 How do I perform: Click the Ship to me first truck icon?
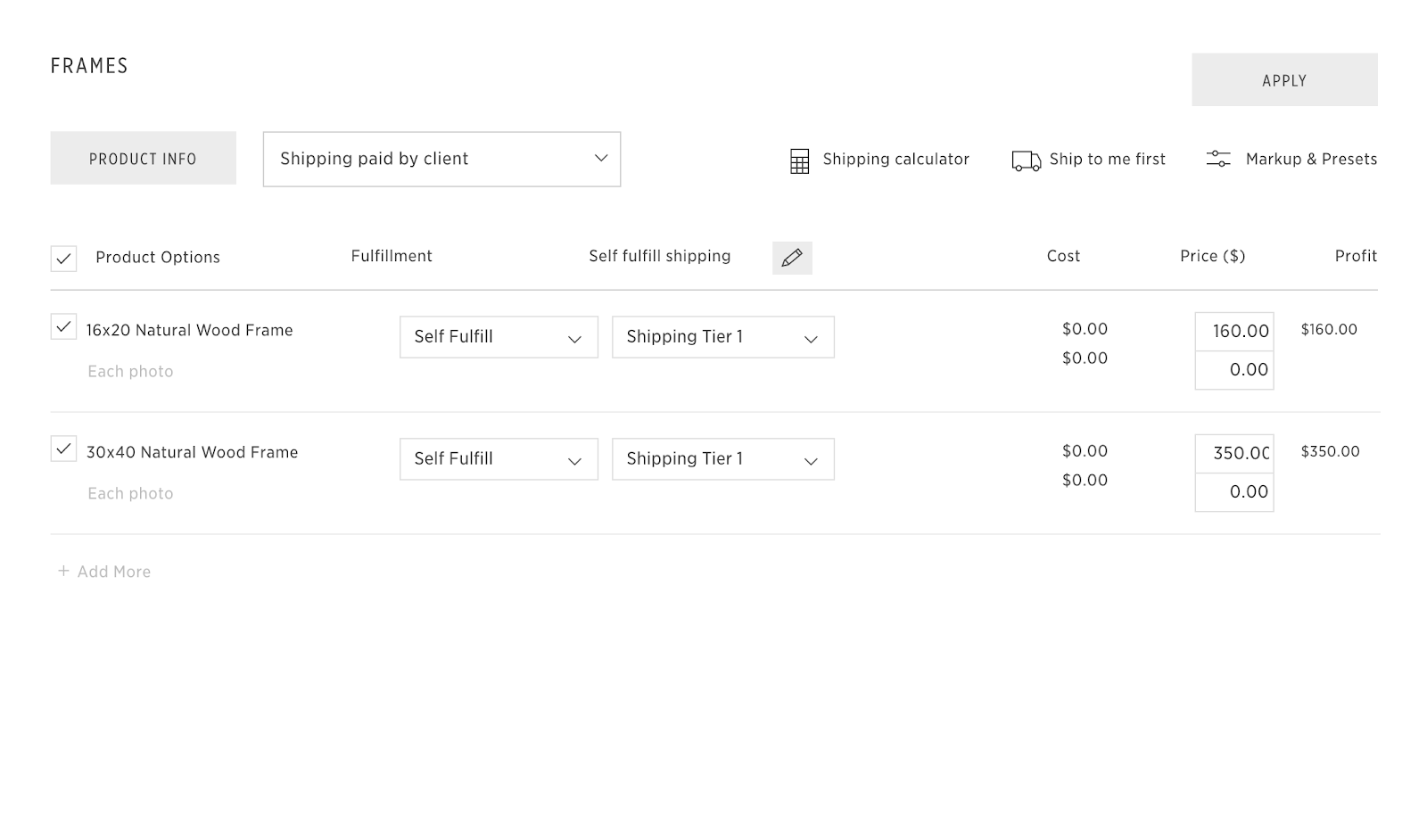pos(1026,161)
